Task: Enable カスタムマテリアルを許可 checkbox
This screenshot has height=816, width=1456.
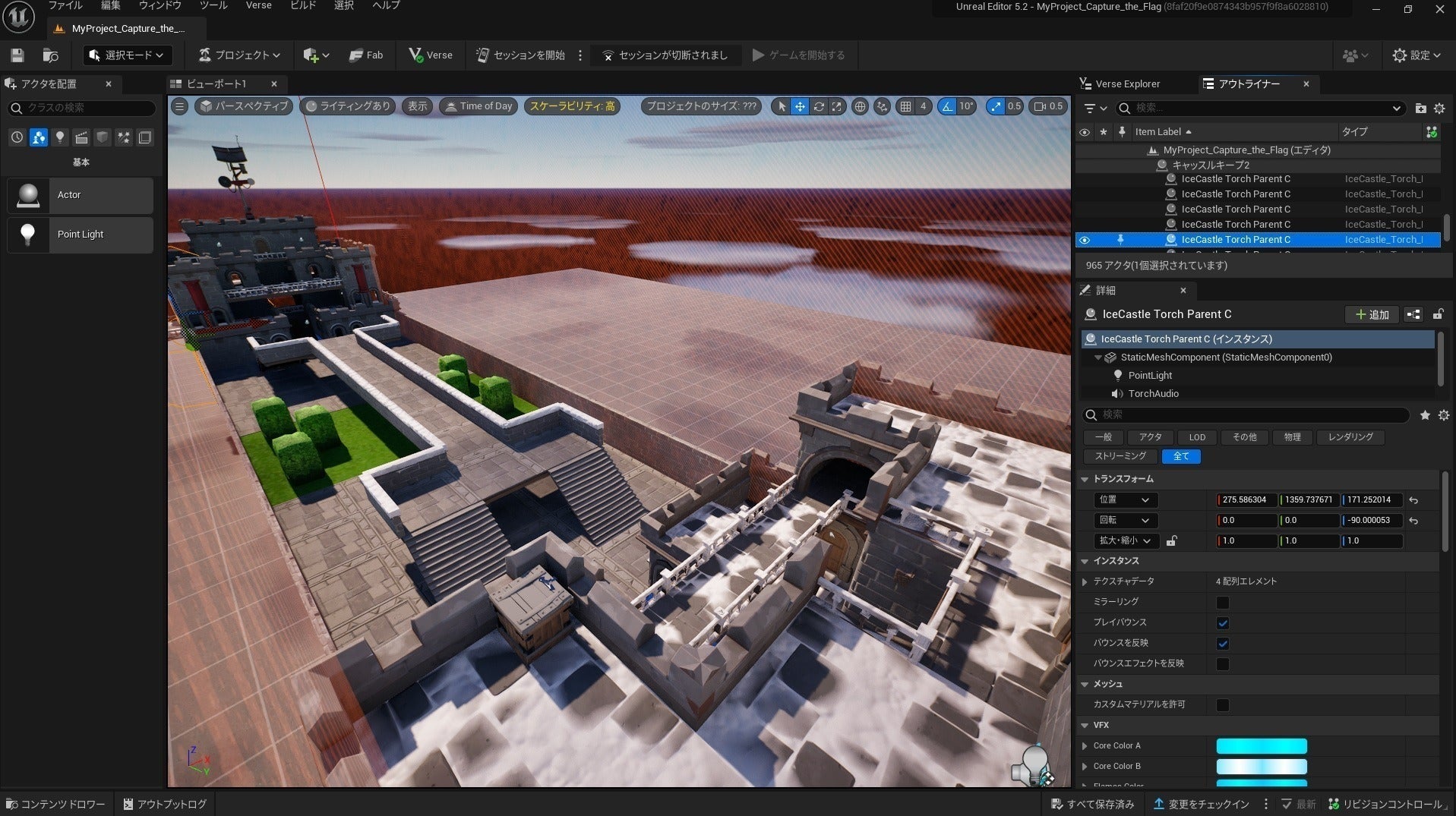Action: tap(1222, 704)
